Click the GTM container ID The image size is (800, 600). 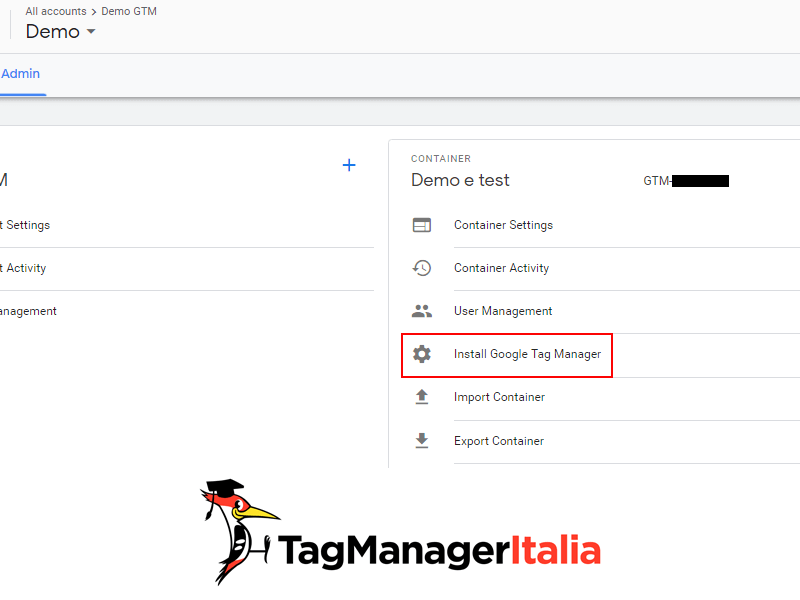point(686,181)
